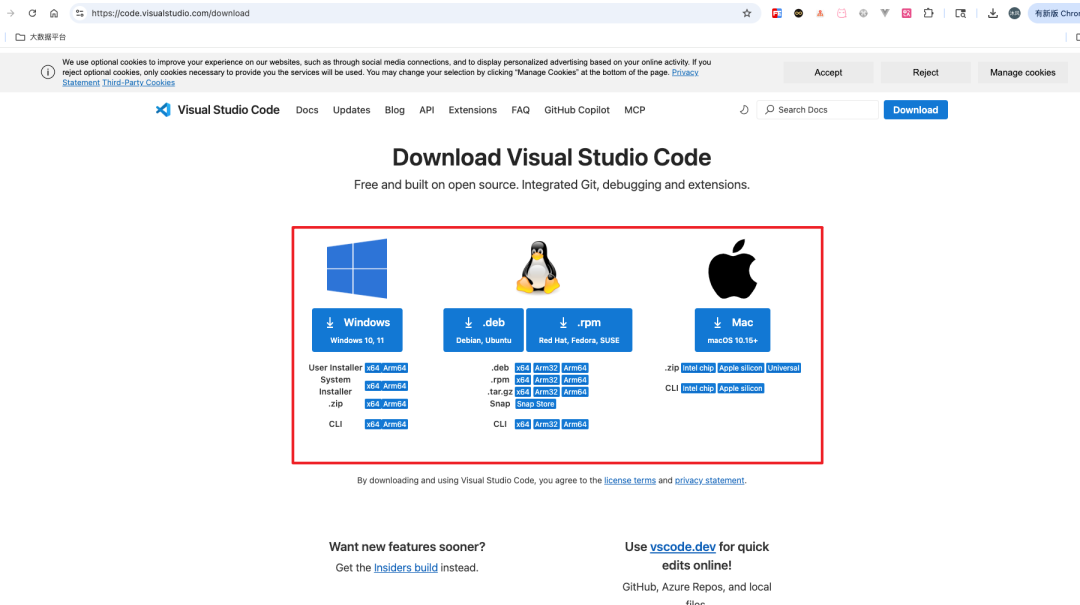This screenshot has width=1080, height=605.
Task: Open the Updates menu item
Action: (351, 110)
